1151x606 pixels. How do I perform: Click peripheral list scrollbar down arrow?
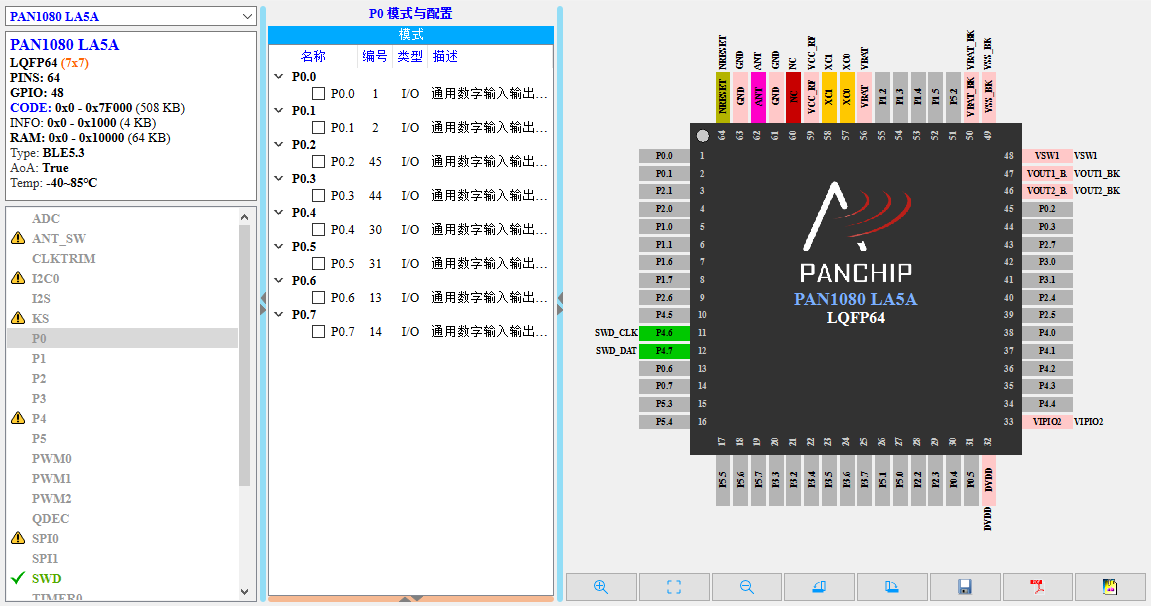244,591
